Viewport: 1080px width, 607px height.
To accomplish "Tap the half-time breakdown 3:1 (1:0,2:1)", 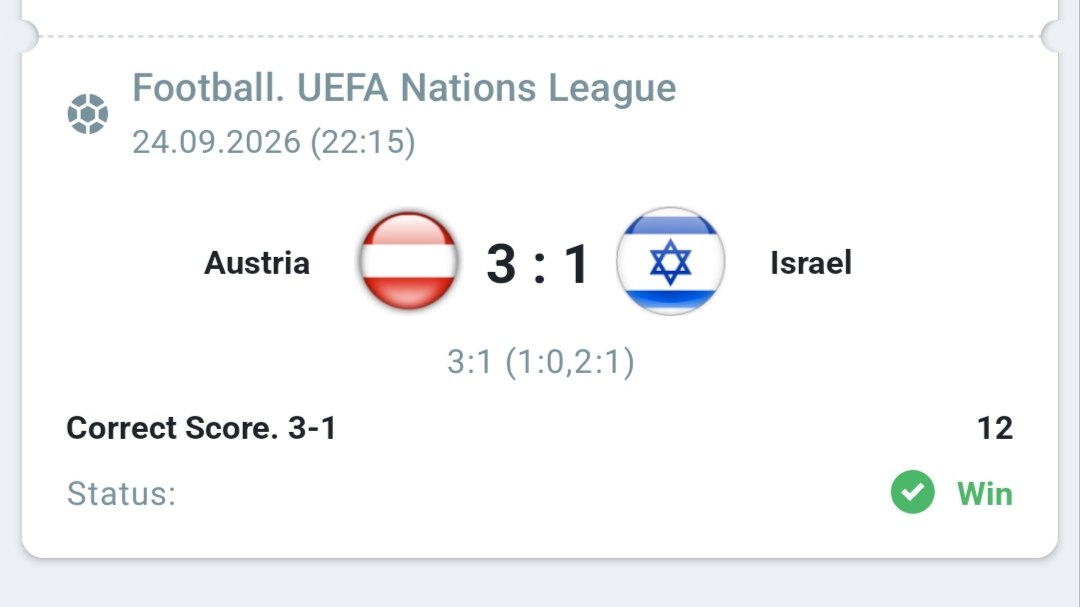I will point(540,362).
